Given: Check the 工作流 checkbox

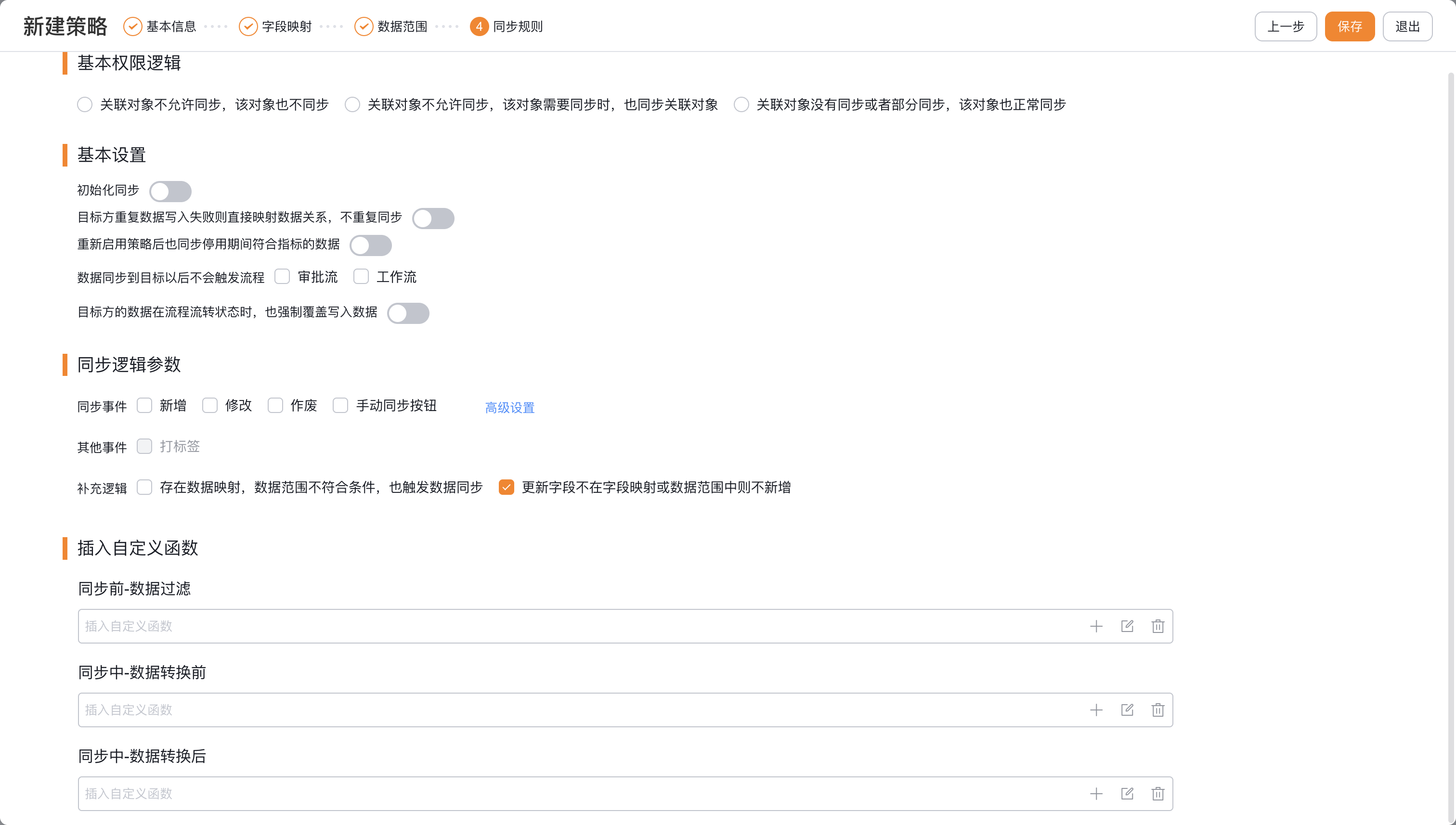Looking at the screenshot, I should (361, 276).
